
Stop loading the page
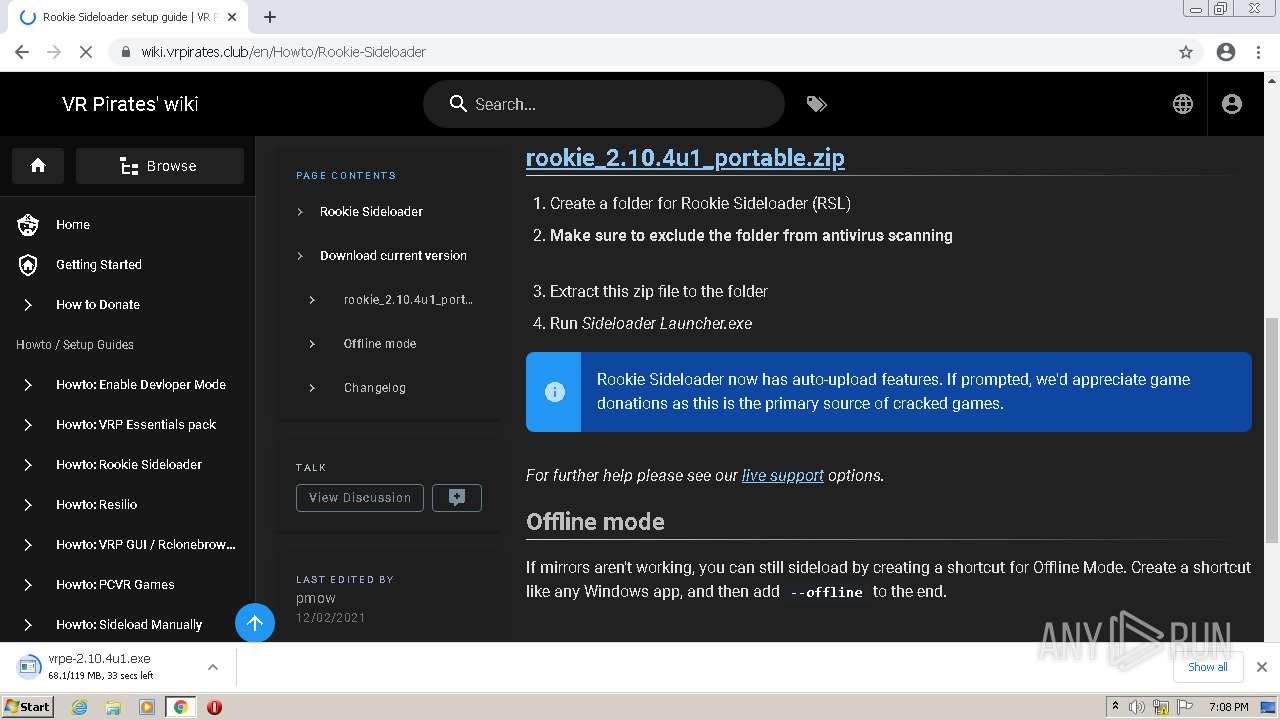coord(86,52)
